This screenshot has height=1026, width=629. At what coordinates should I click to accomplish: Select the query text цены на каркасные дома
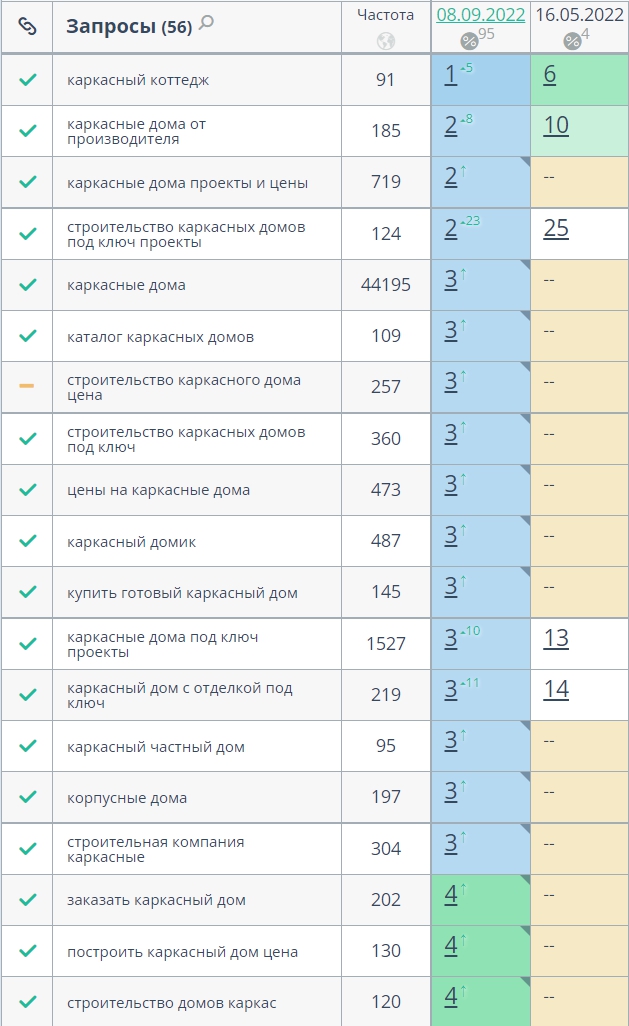coord(158,490)
